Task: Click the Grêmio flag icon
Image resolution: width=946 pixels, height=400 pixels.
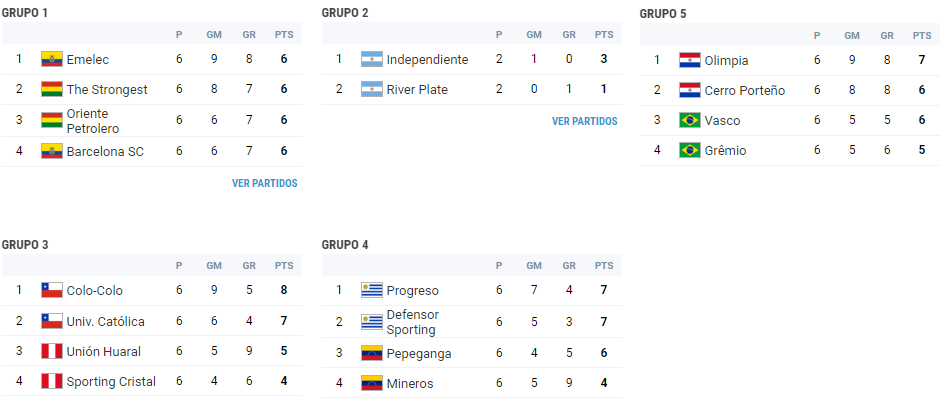Action: (690, 150)
